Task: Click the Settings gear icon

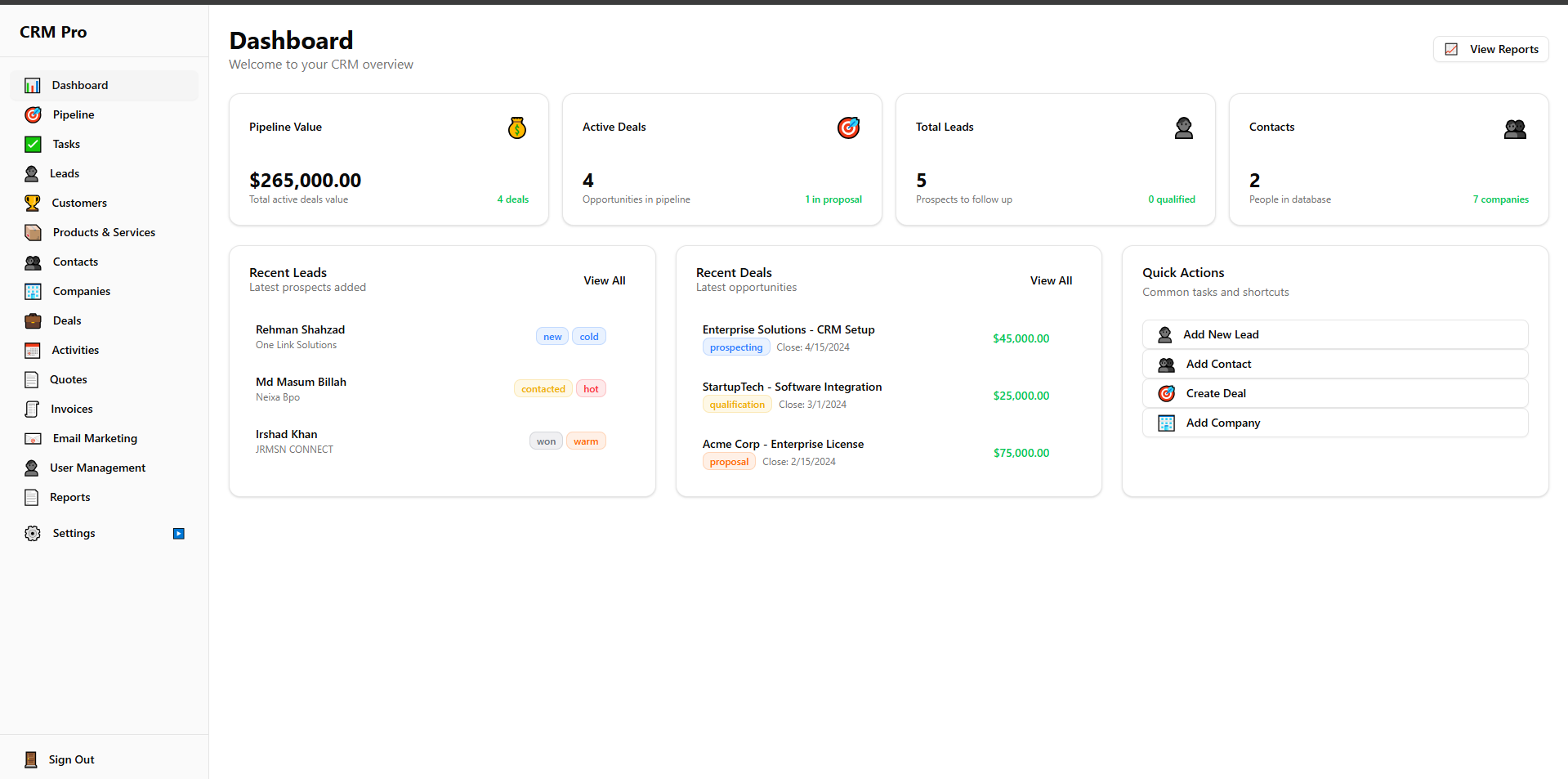Action: coord(33,533)
